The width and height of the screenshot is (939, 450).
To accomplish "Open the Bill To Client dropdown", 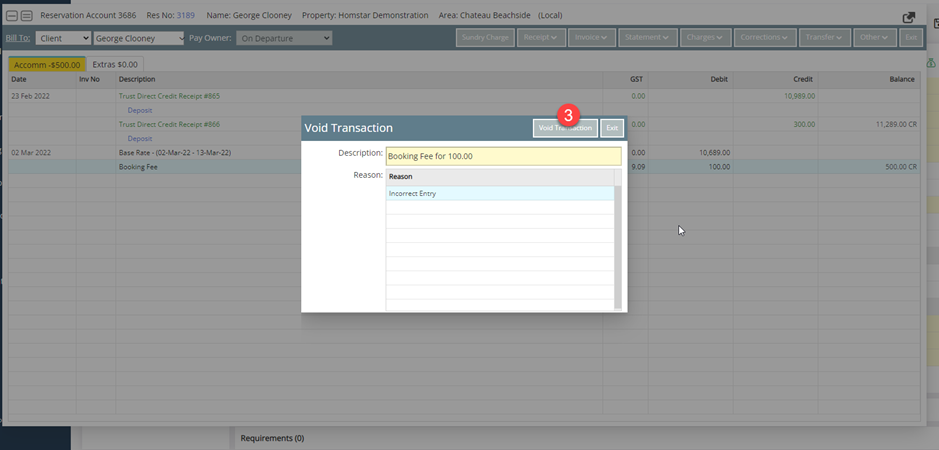I will pyautogui.click(x=63, y=38).
